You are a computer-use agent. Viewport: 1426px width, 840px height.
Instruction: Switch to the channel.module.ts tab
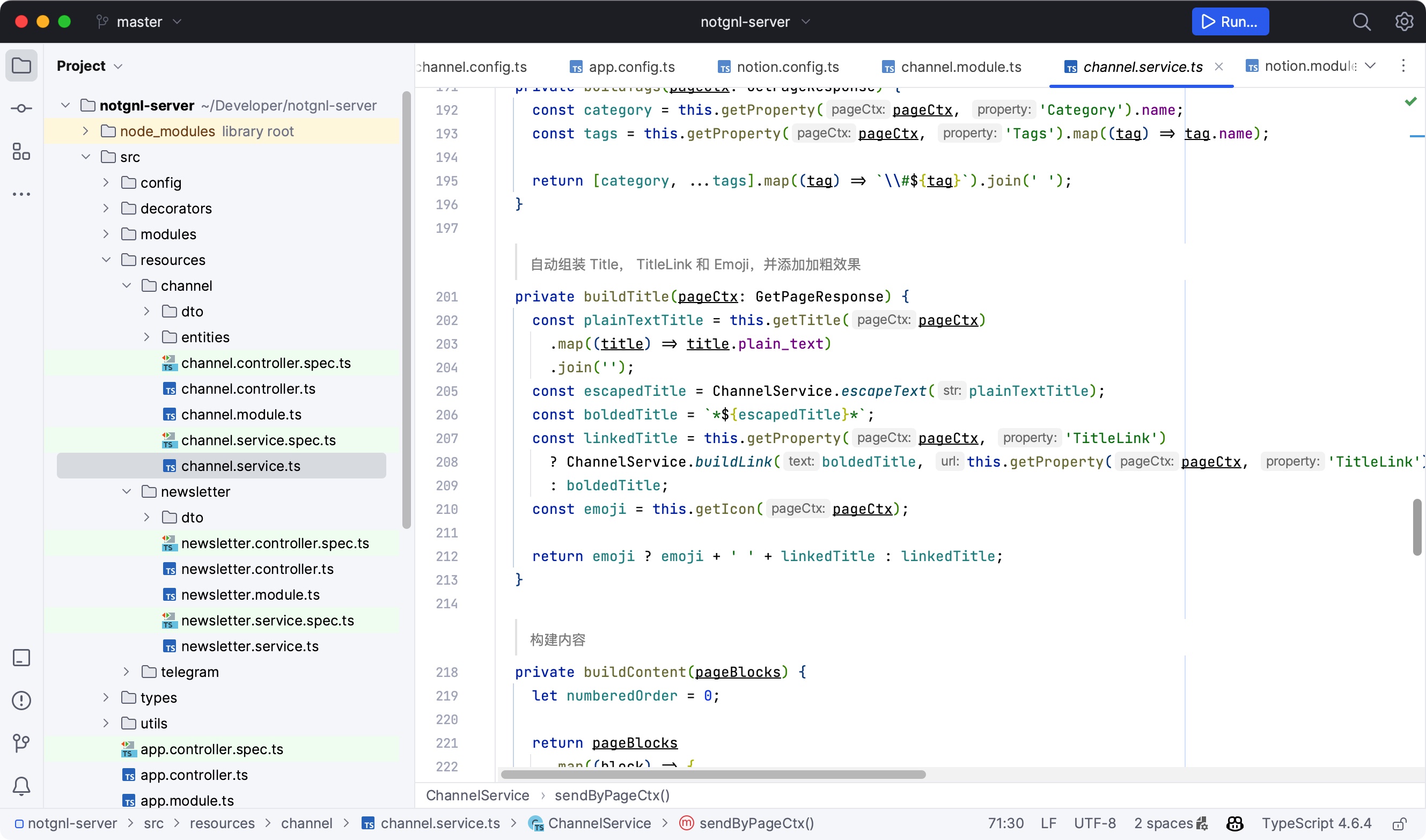point(952,67)
